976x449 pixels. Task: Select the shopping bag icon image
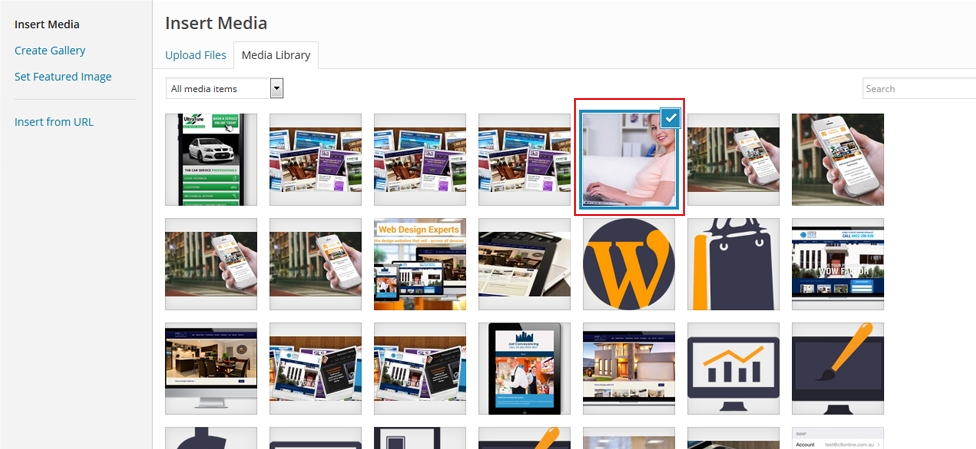[733, 264]
